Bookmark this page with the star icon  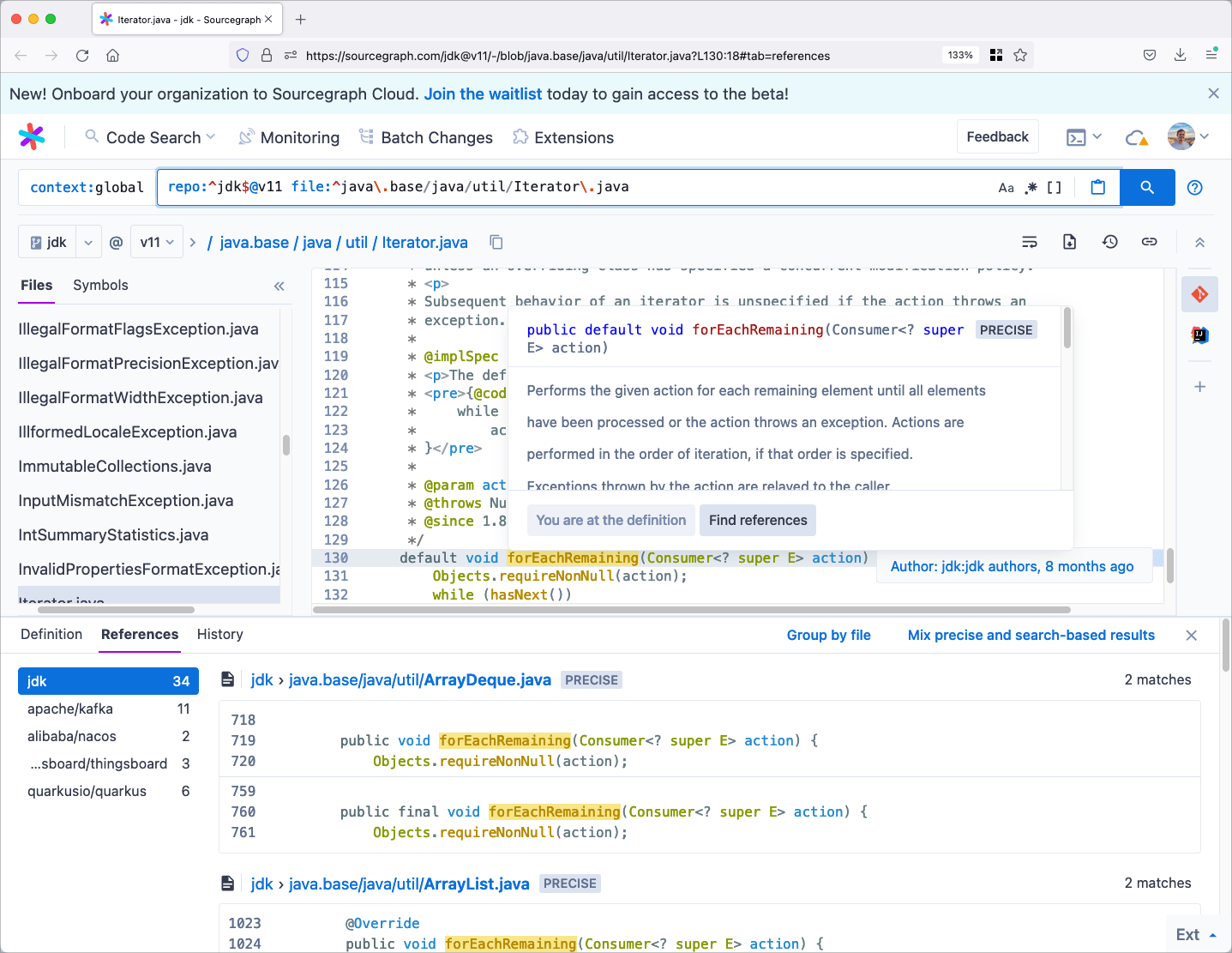coord(1020,55)
